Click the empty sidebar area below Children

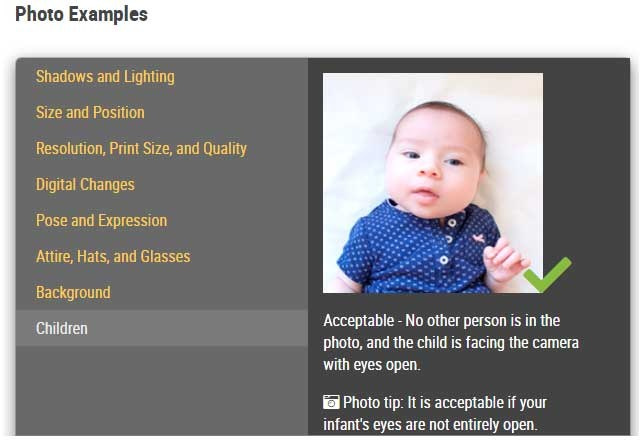161,390
